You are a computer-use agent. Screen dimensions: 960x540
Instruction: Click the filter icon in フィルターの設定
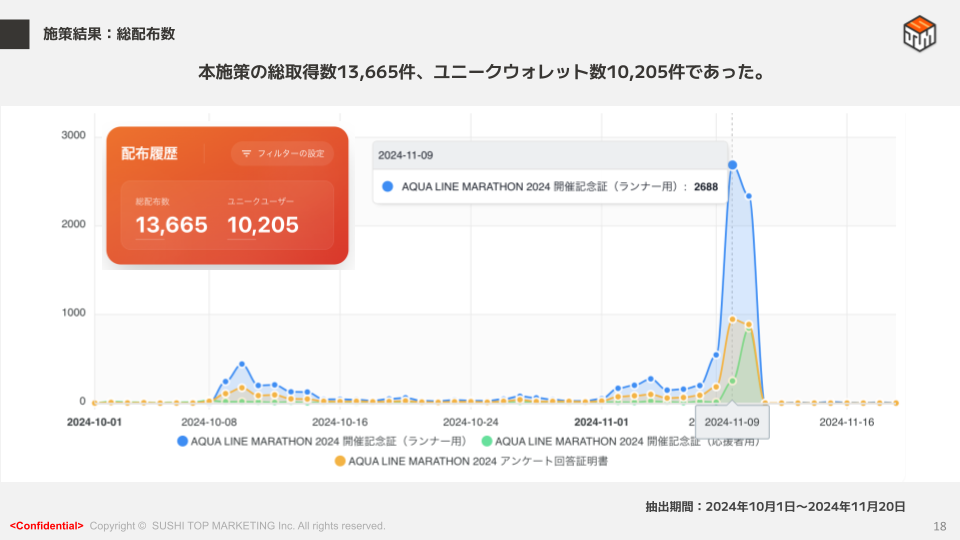[x=246, y=154]
